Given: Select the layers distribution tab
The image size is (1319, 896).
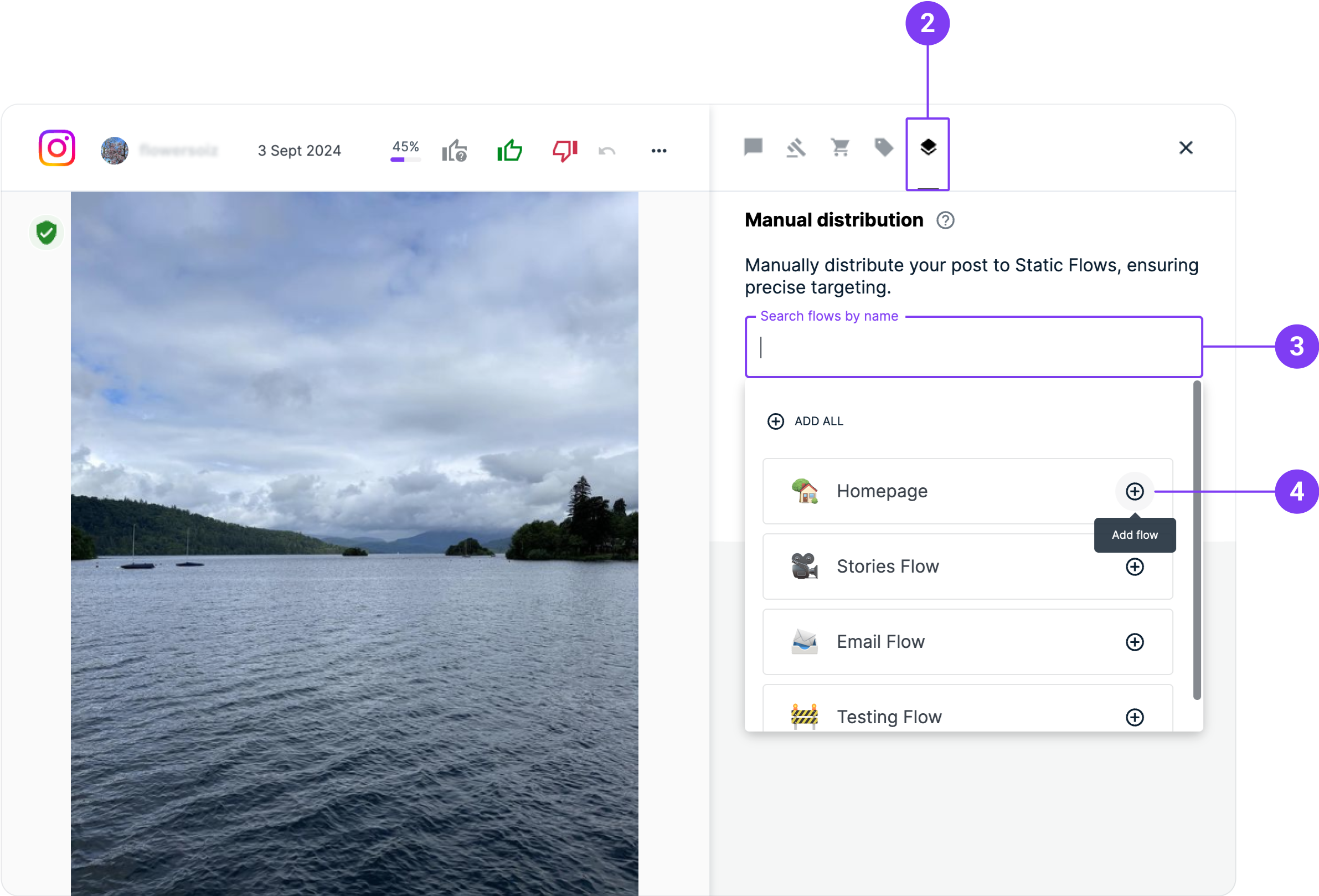Looking at the screenshot, I should (x=928, y=147).
